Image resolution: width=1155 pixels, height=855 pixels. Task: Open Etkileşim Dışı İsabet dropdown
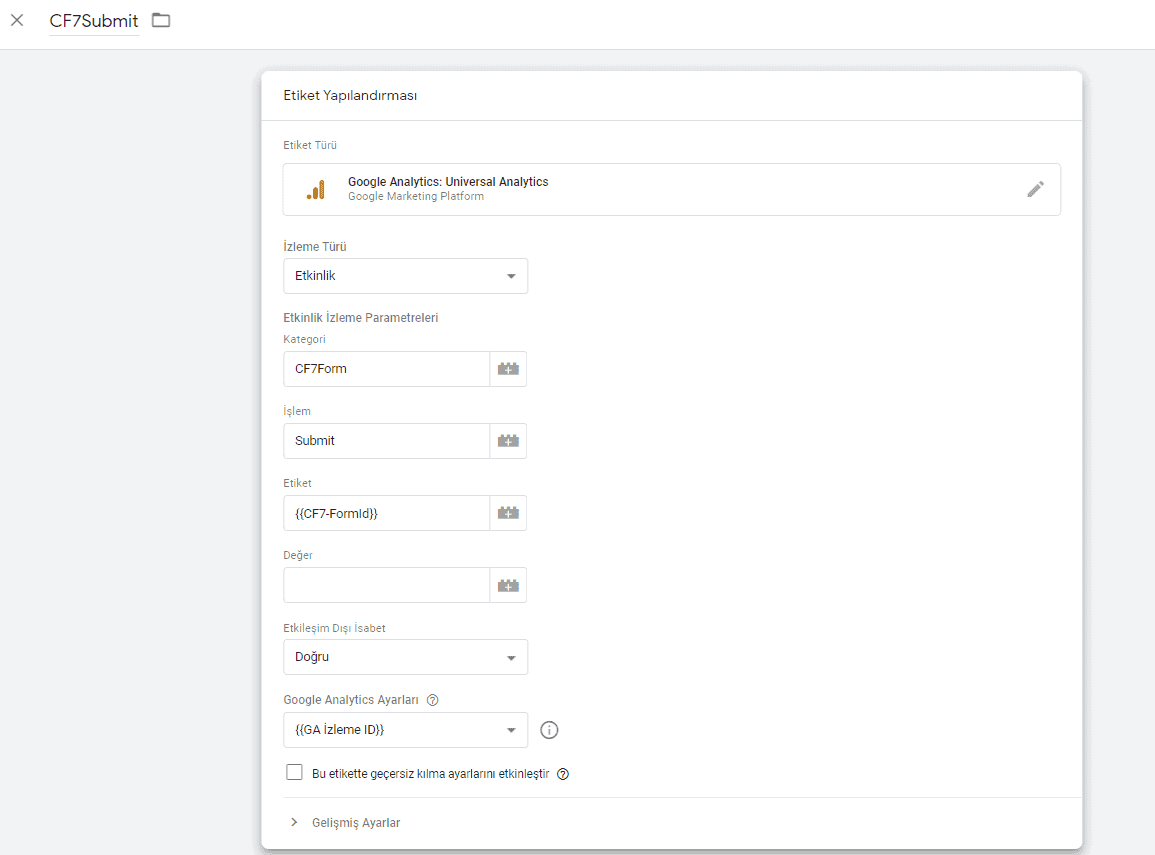[x=405, y=657]
